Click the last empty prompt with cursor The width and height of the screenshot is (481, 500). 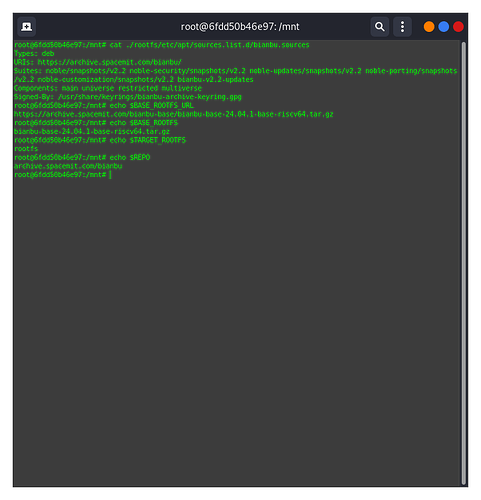click(63, 175)
